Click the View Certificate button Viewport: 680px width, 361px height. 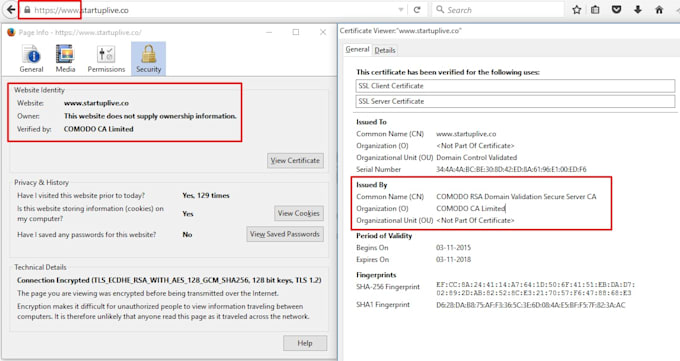(x=295, y=161)
